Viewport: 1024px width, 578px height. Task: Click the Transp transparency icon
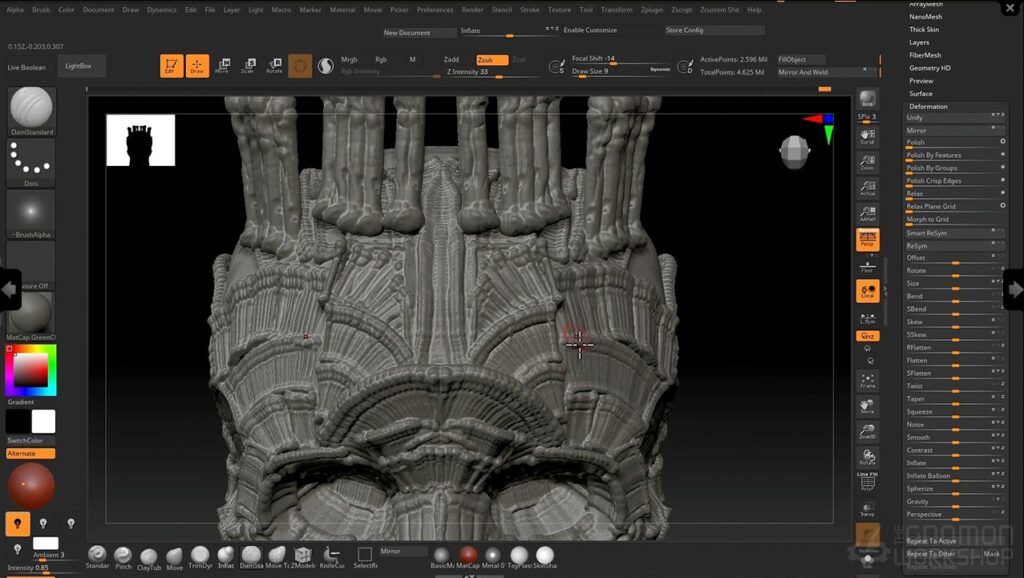click(x=867, y=509)
